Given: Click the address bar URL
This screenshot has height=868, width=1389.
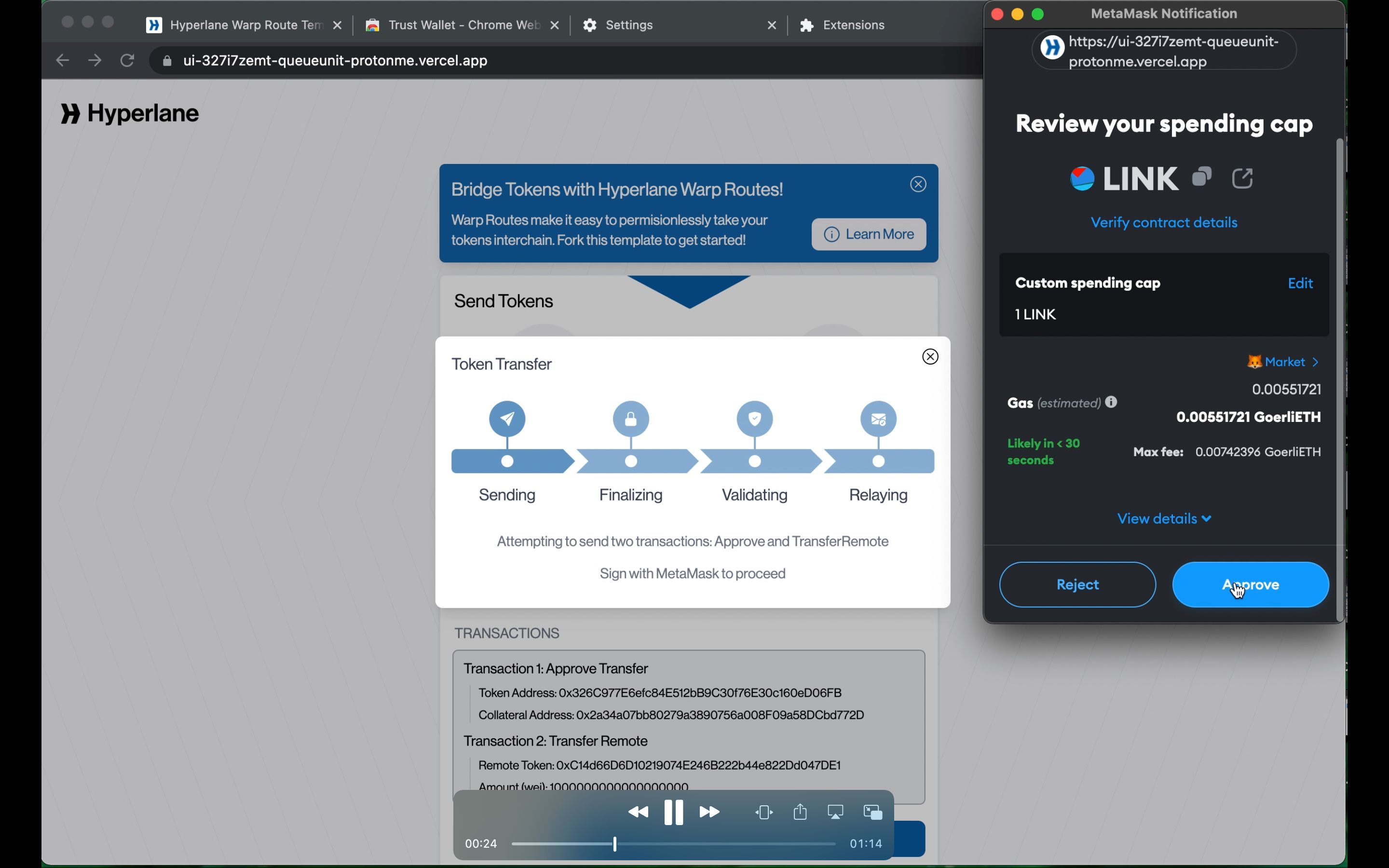Looking at the screenshot, I should coord(335,60).
